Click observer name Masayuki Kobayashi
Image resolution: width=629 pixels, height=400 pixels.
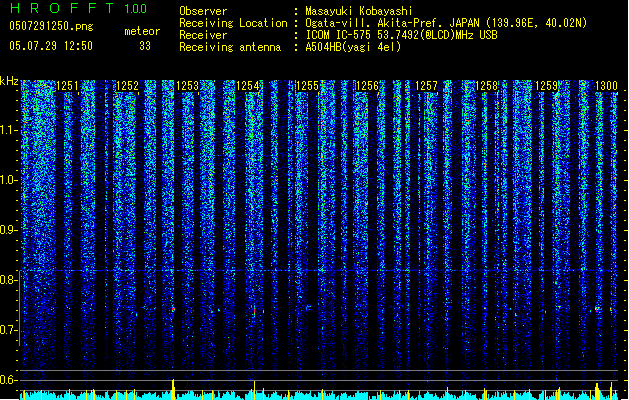click(358, 11)
